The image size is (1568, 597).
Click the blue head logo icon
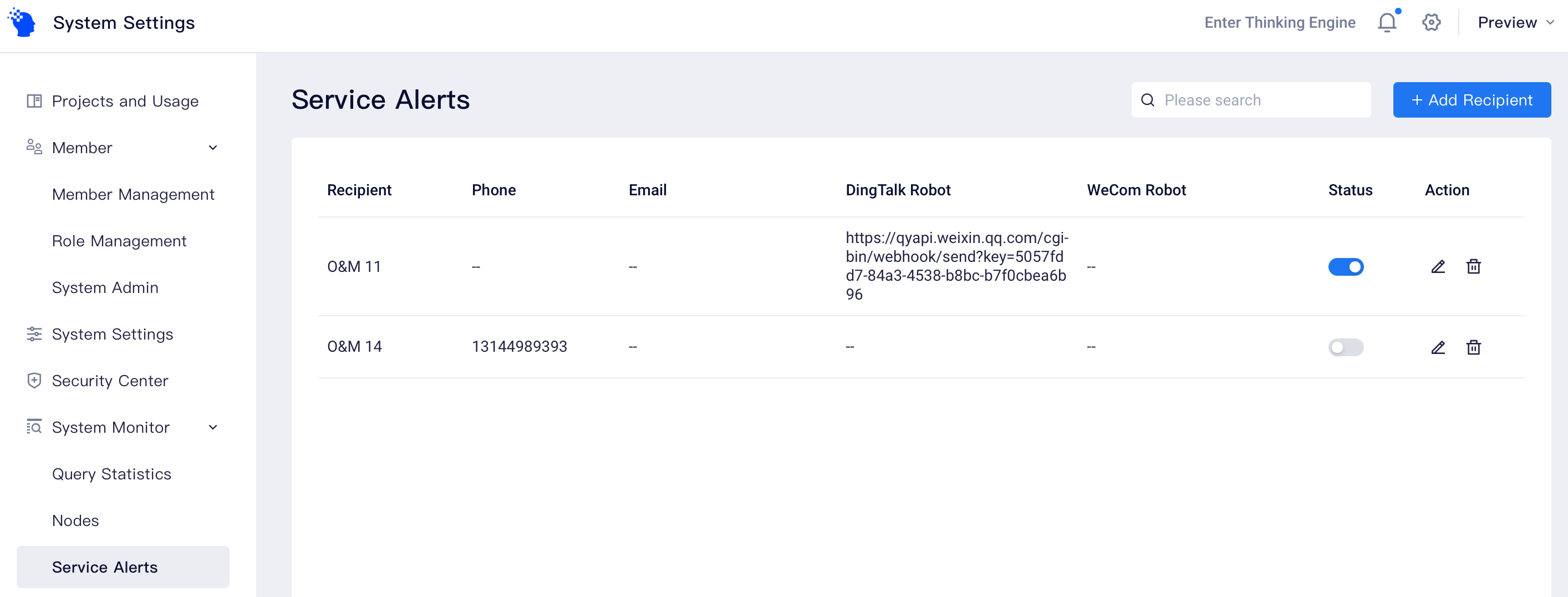click(22, 23)
